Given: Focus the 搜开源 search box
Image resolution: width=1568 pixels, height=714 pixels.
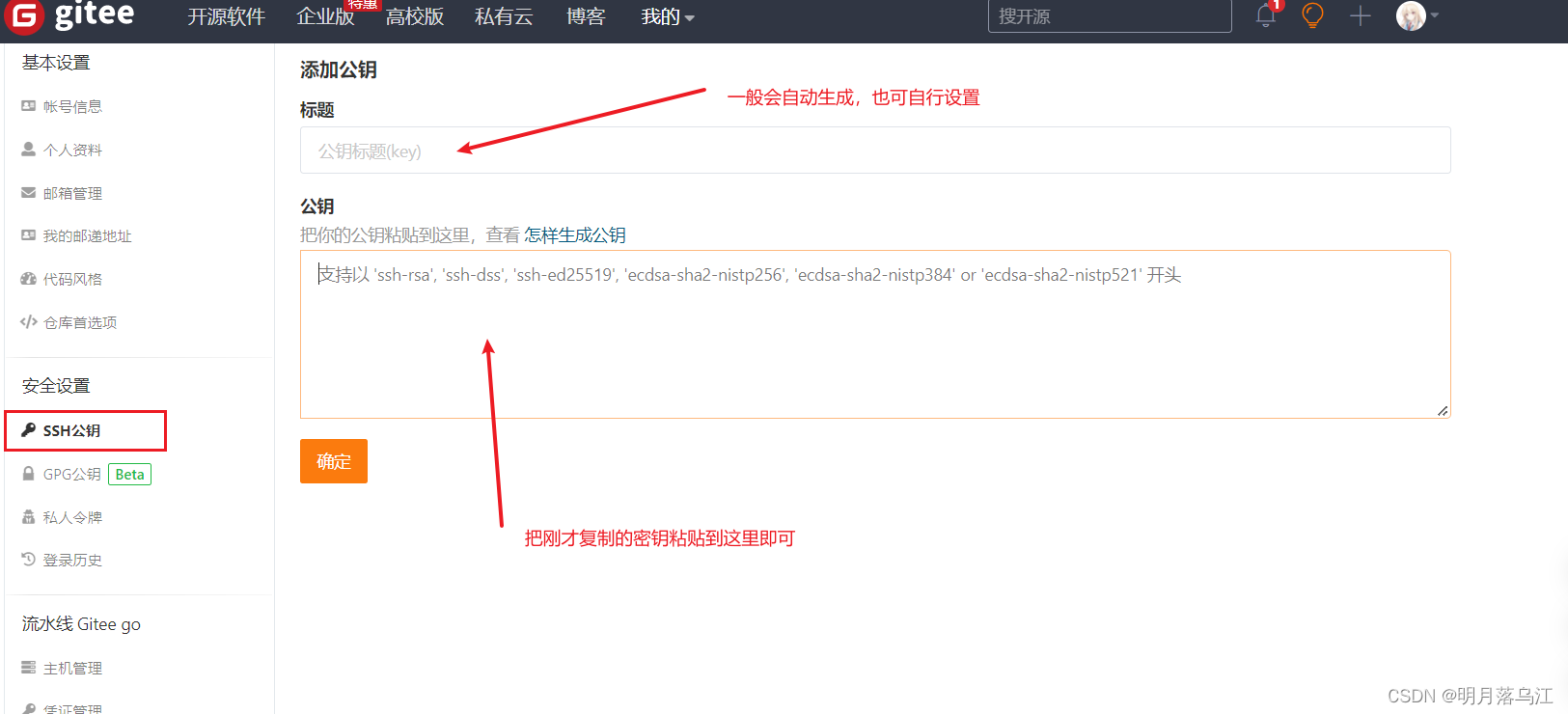Looking at the screenshot, I should pyautogui.click(x=1110, y=16).
